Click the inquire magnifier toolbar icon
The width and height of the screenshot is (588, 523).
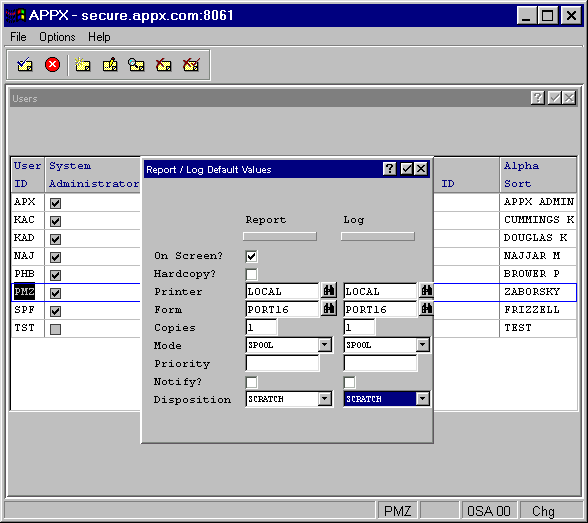click(136, 65)
